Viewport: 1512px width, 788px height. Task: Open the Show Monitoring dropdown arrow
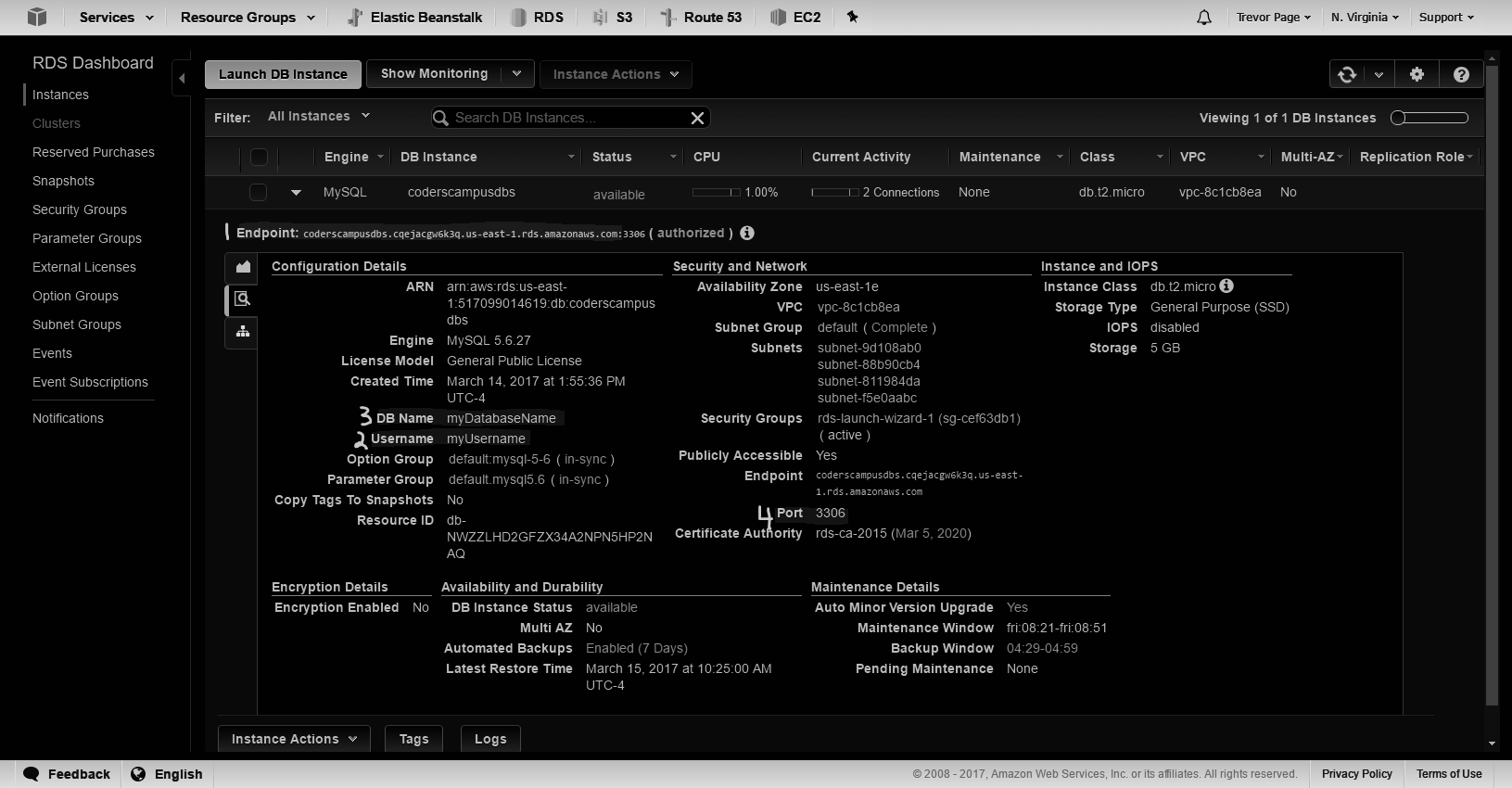point(517,73)
